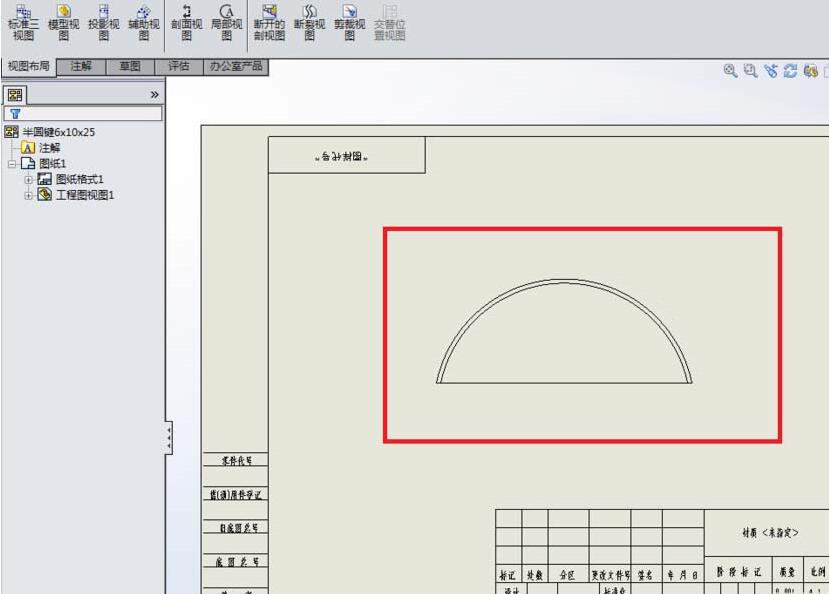Click the Zoom to Area icon
This screenshot has width=829, height=594.
(x=748, y=71)
